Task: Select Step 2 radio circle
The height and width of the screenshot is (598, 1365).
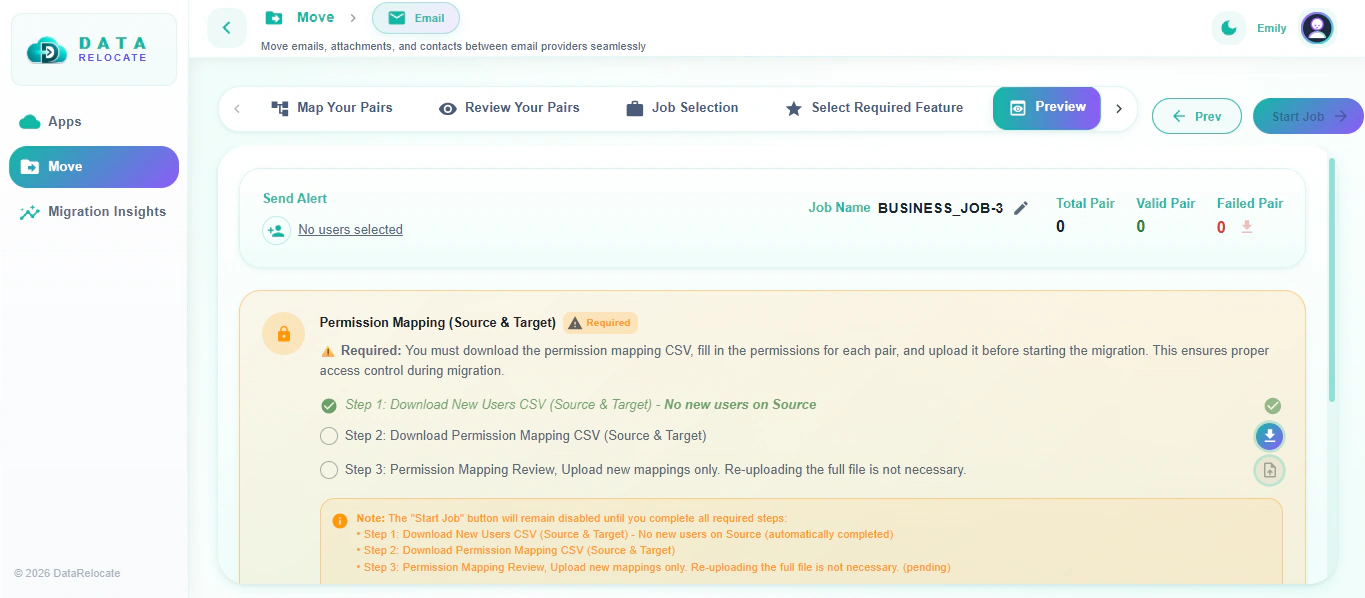Action: click(329, 436)
